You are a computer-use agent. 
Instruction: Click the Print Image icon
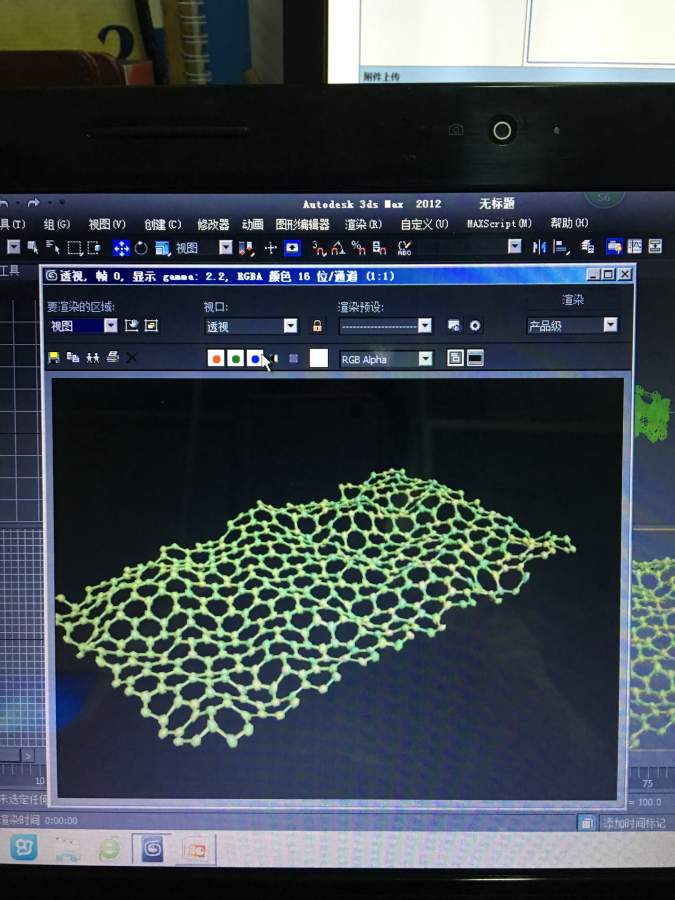click(x=113, y=357)
